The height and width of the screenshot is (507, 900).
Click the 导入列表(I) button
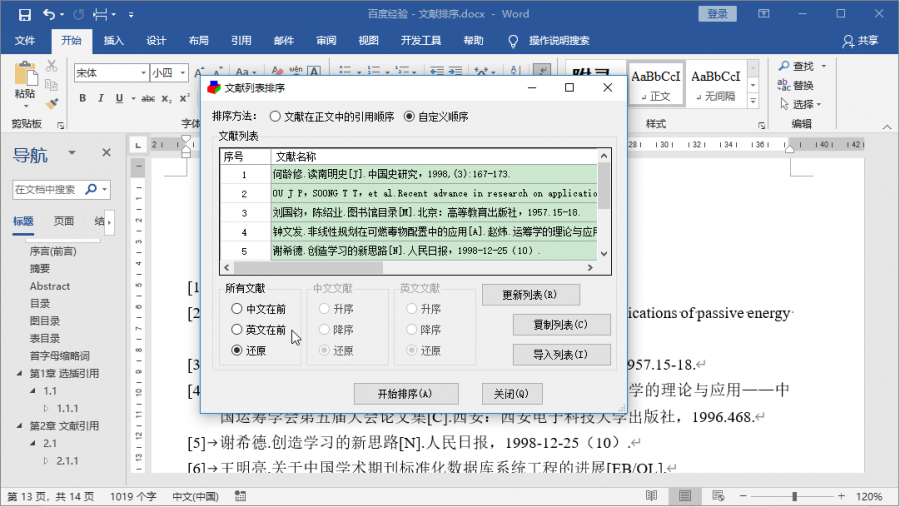tap(561, 354)
